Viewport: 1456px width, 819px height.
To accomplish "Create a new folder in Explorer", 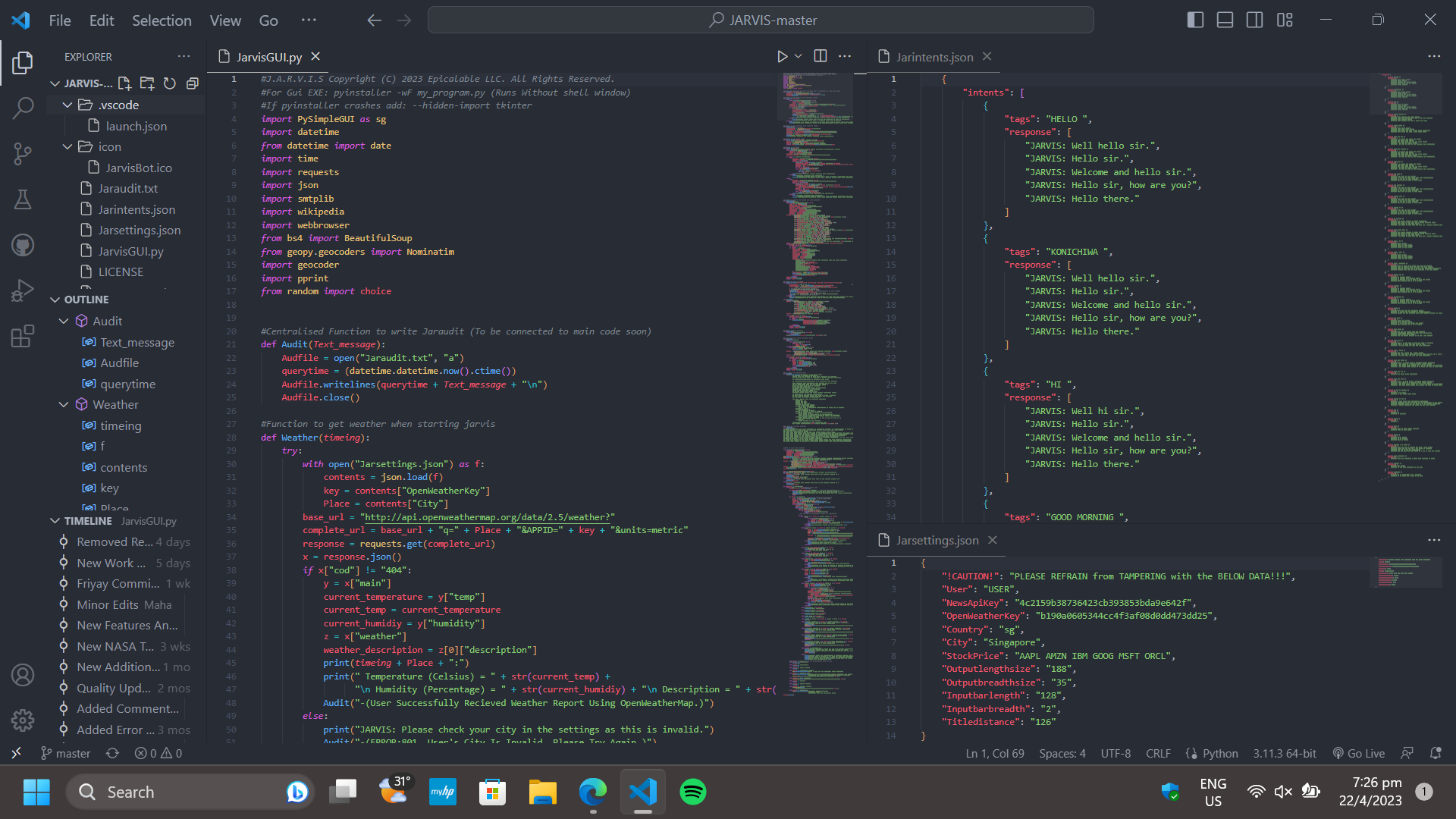I will pos(147,83).
